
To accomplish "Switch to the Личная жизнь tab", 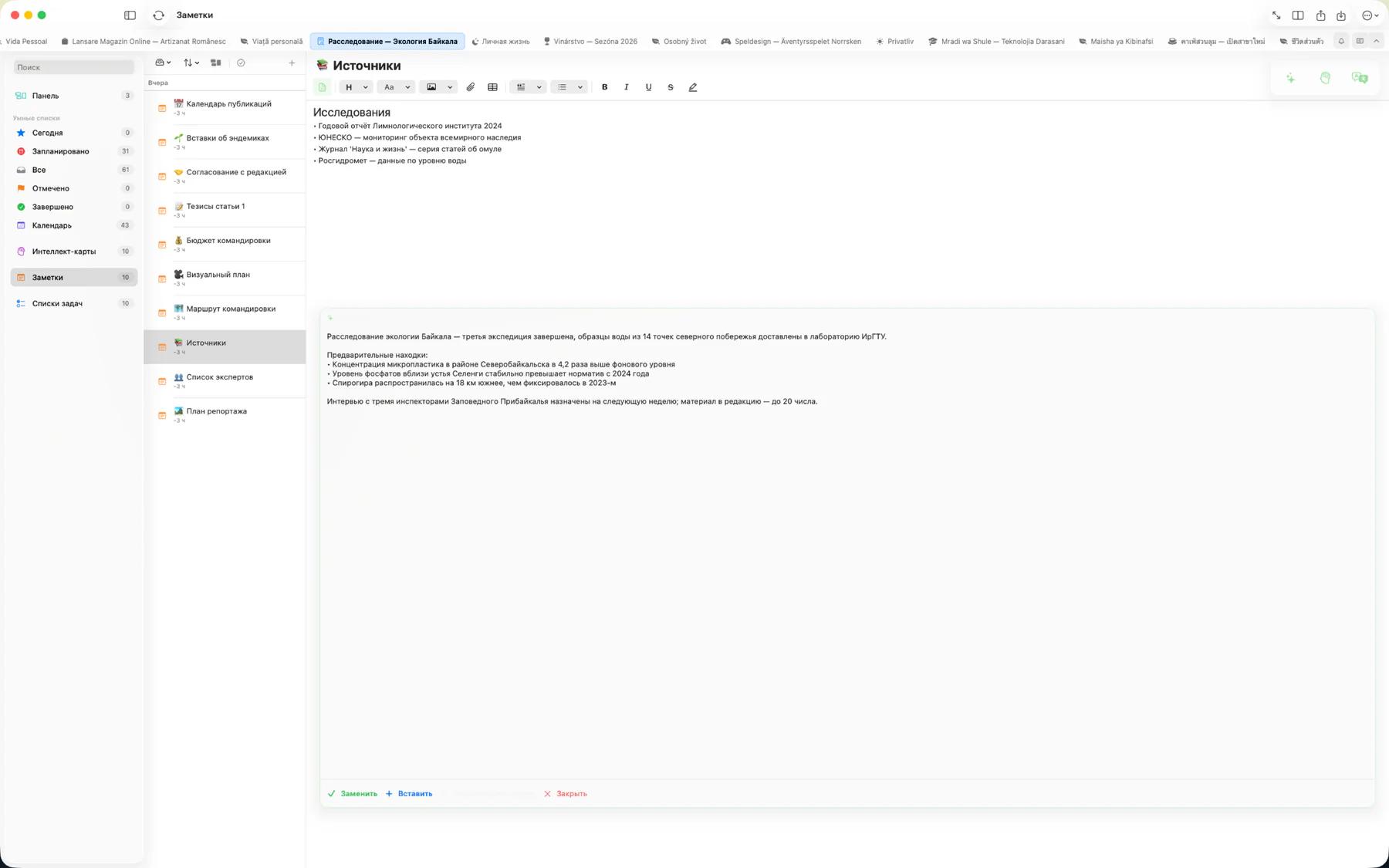I will tap(500, 42).
